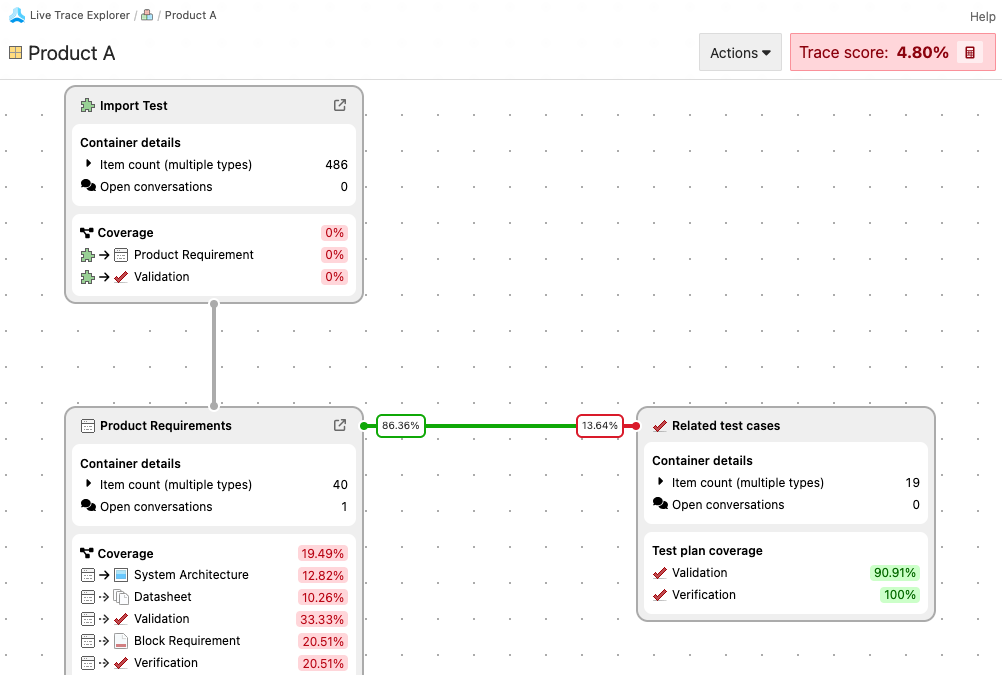Screen dimensions: 1002x675
Task: Open the Help link
Action: pyautogui.click(x=981, y=16)
